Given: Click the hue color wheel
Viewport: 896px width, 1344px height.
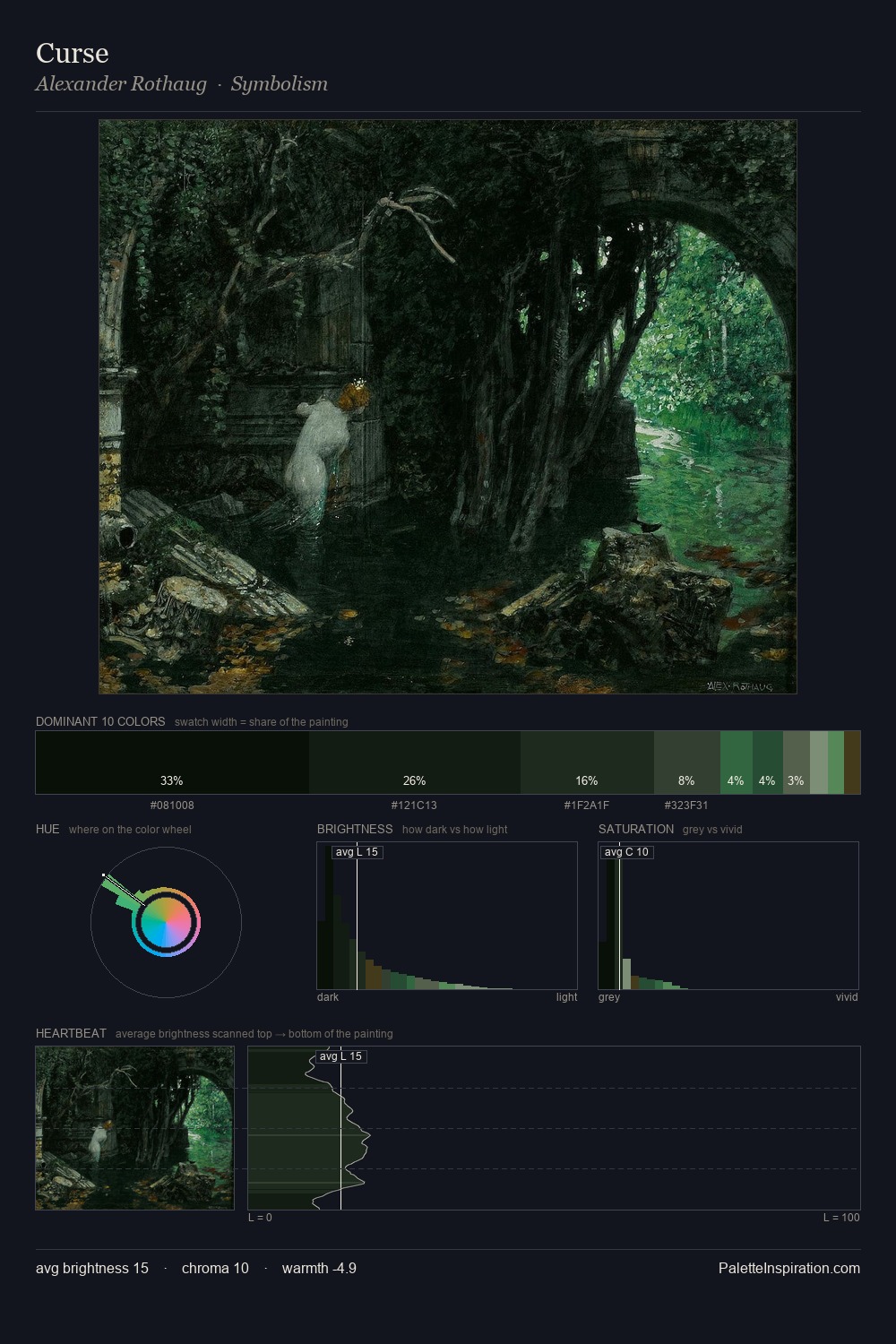Looking at the screenshot, I should [166, 922].
